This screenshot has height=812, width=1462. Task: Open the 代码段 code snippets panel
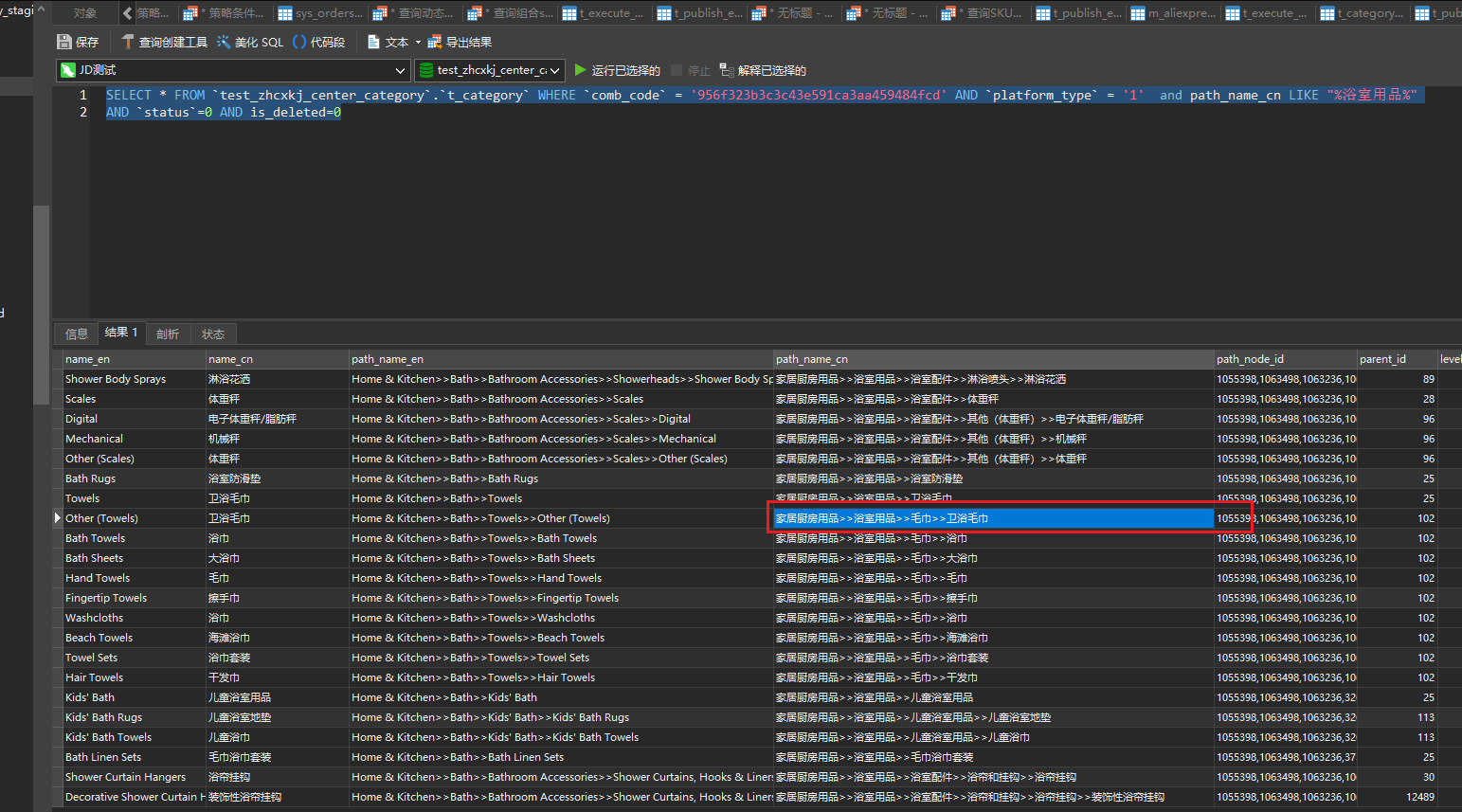[x=319, y=42]
